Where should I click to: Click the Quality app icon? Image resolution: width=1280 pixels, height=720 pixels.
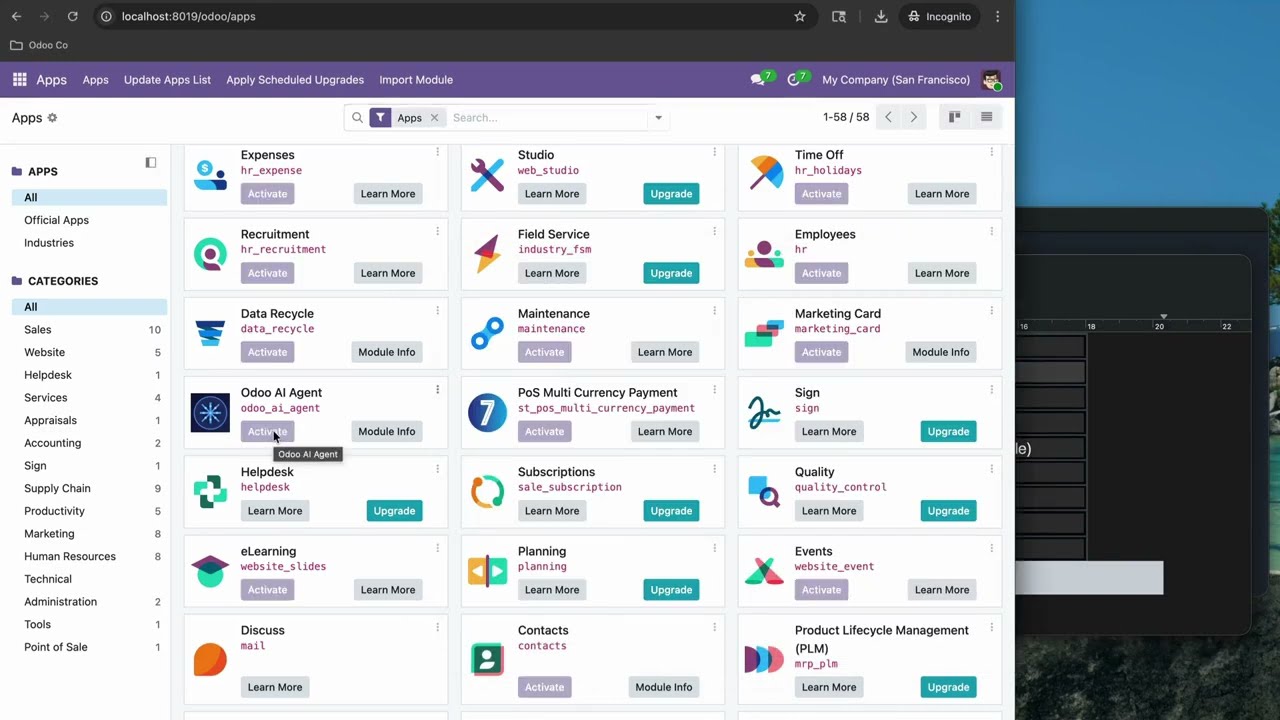(x=764, y=491)
